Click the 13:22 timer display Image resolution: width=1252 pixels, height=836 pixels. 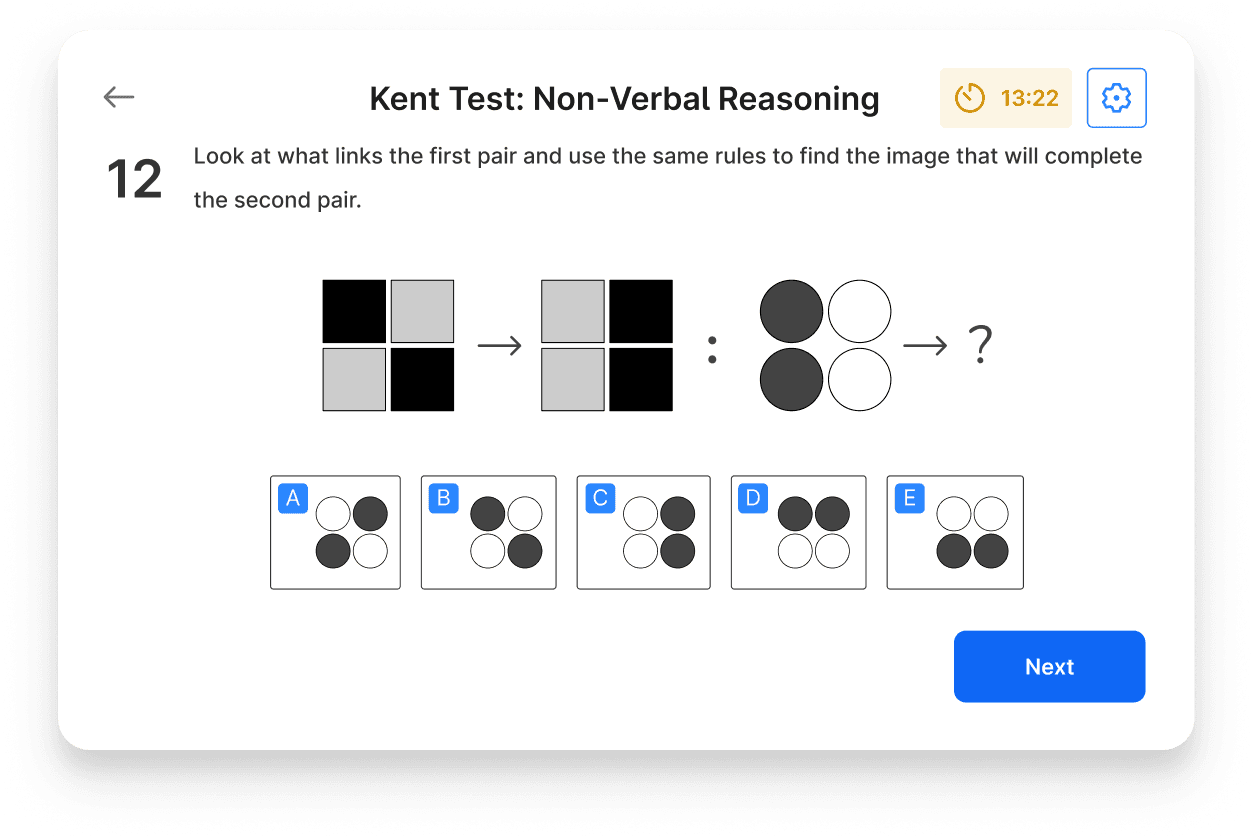(1031, 98)
